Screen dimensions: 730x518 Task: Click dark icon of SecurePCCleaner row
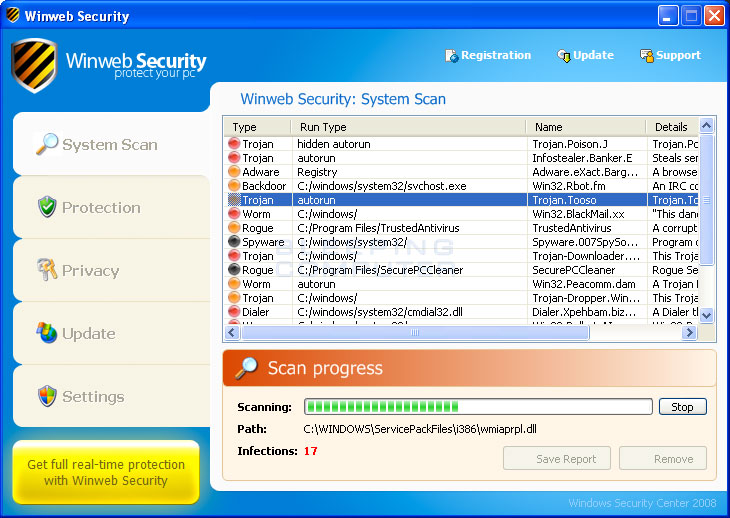(x=234, y=269)
